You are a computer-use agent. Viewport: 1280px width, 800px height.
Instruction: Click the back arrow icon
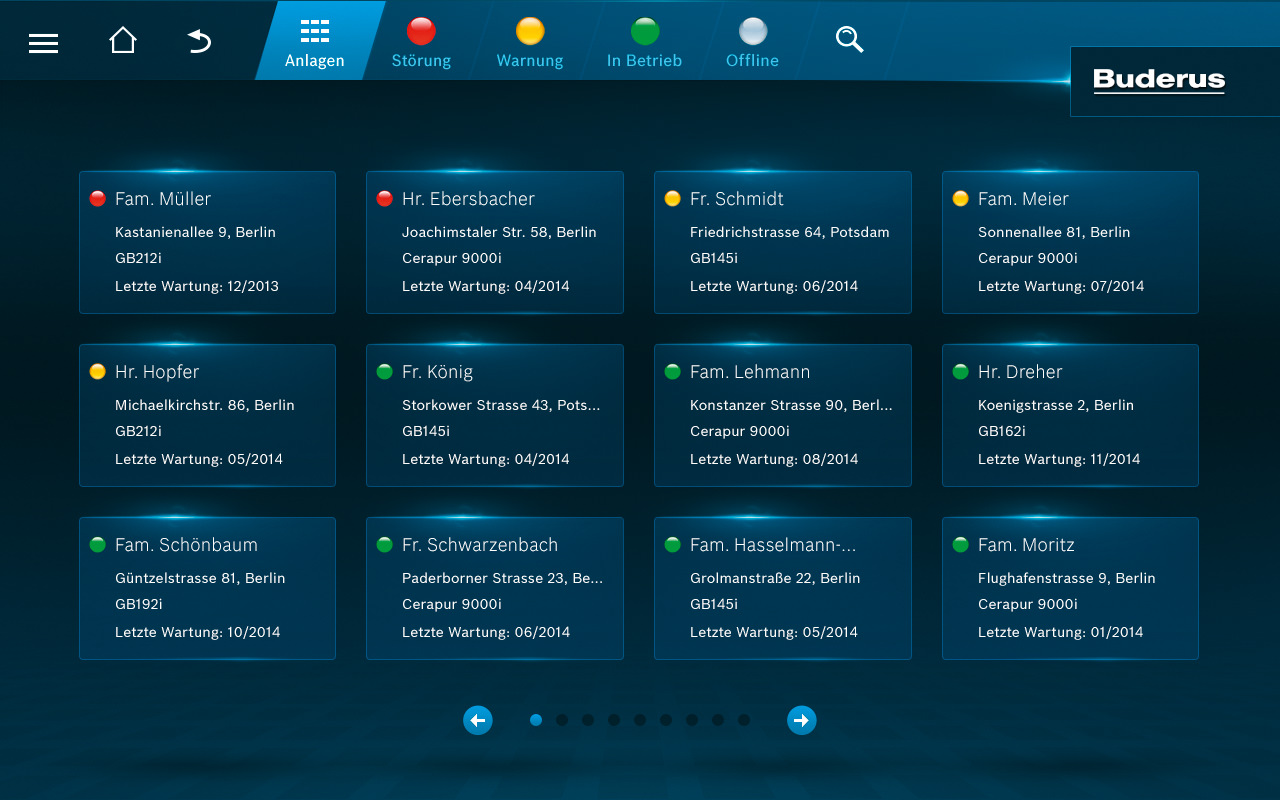(x=200, y=41)
